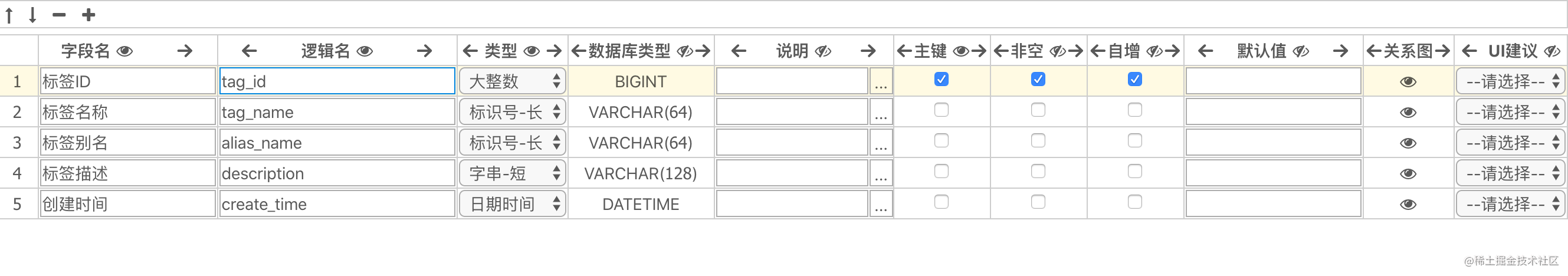The width and height of the screenshot is (1568, 276).
Task: Toggle hidden-eye icon in 默认值 column header
Action: 1301,51
